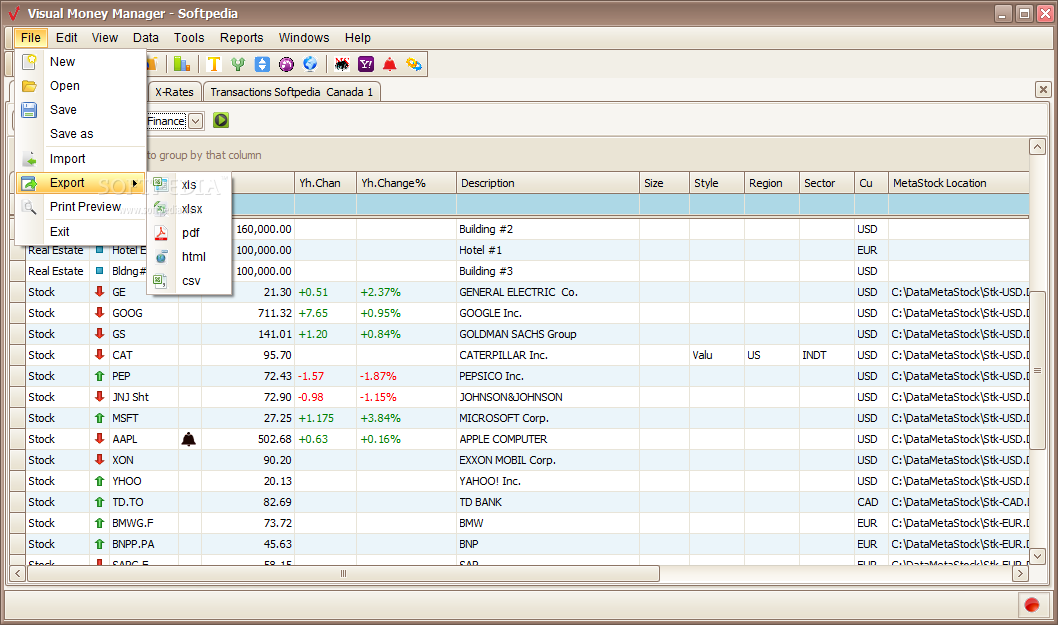Export data as xls
Screen dimensions: 1058x625
(x=189, y=184)
